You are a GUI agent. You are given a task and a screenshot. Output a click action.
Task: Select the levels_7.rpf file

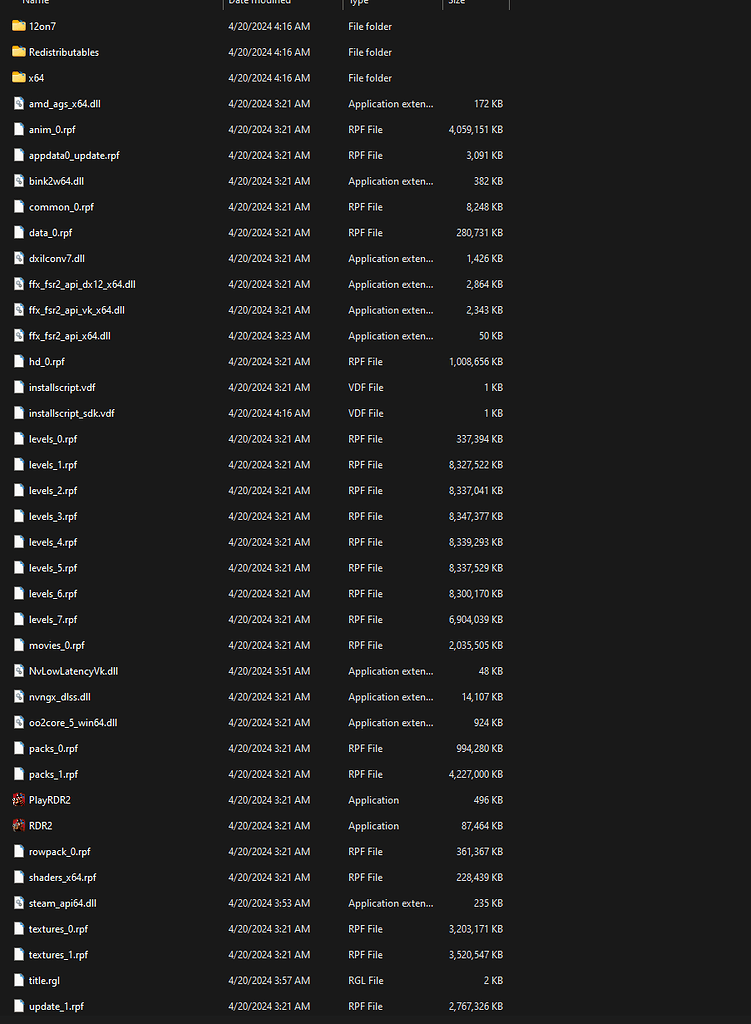click(53, 619)
